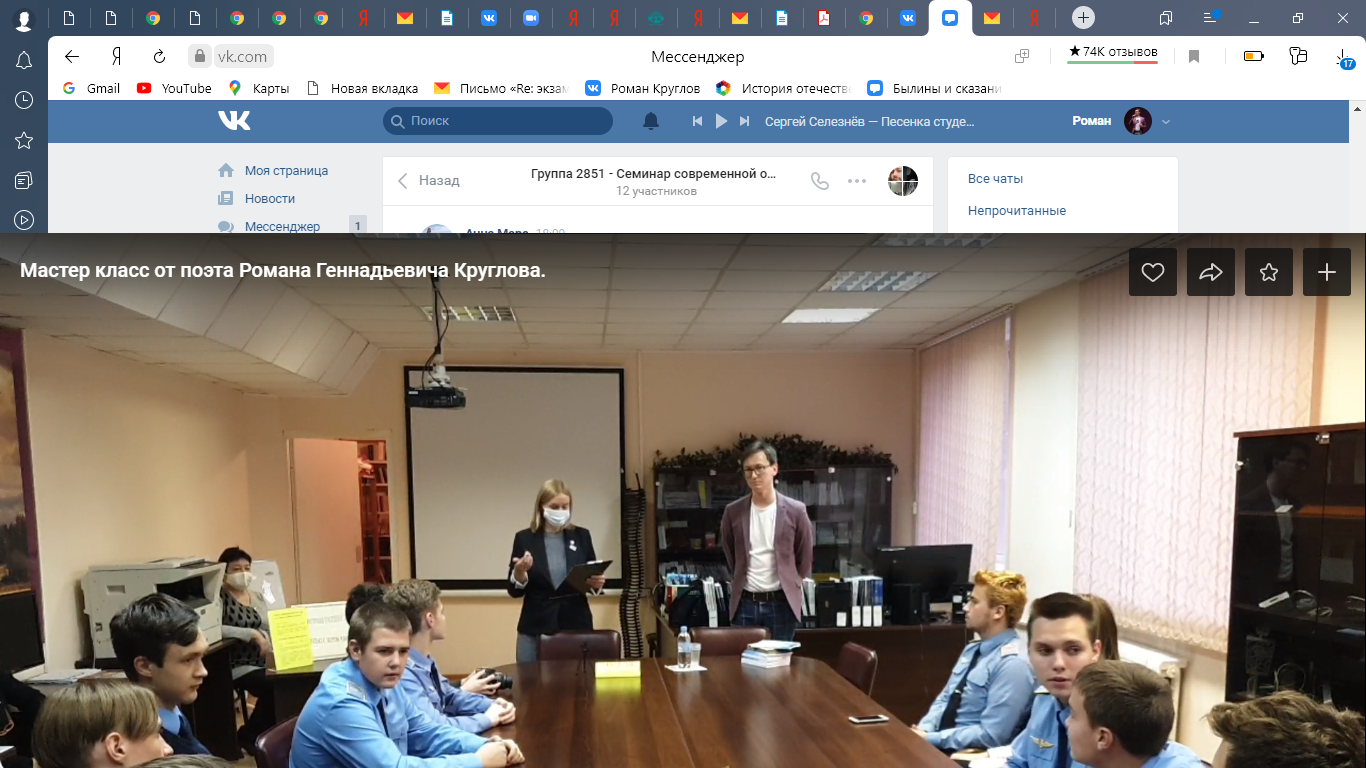Click the Мессенджер unread badge
Viewport: 1366px width, 768px height.
[x=357, y=226]
